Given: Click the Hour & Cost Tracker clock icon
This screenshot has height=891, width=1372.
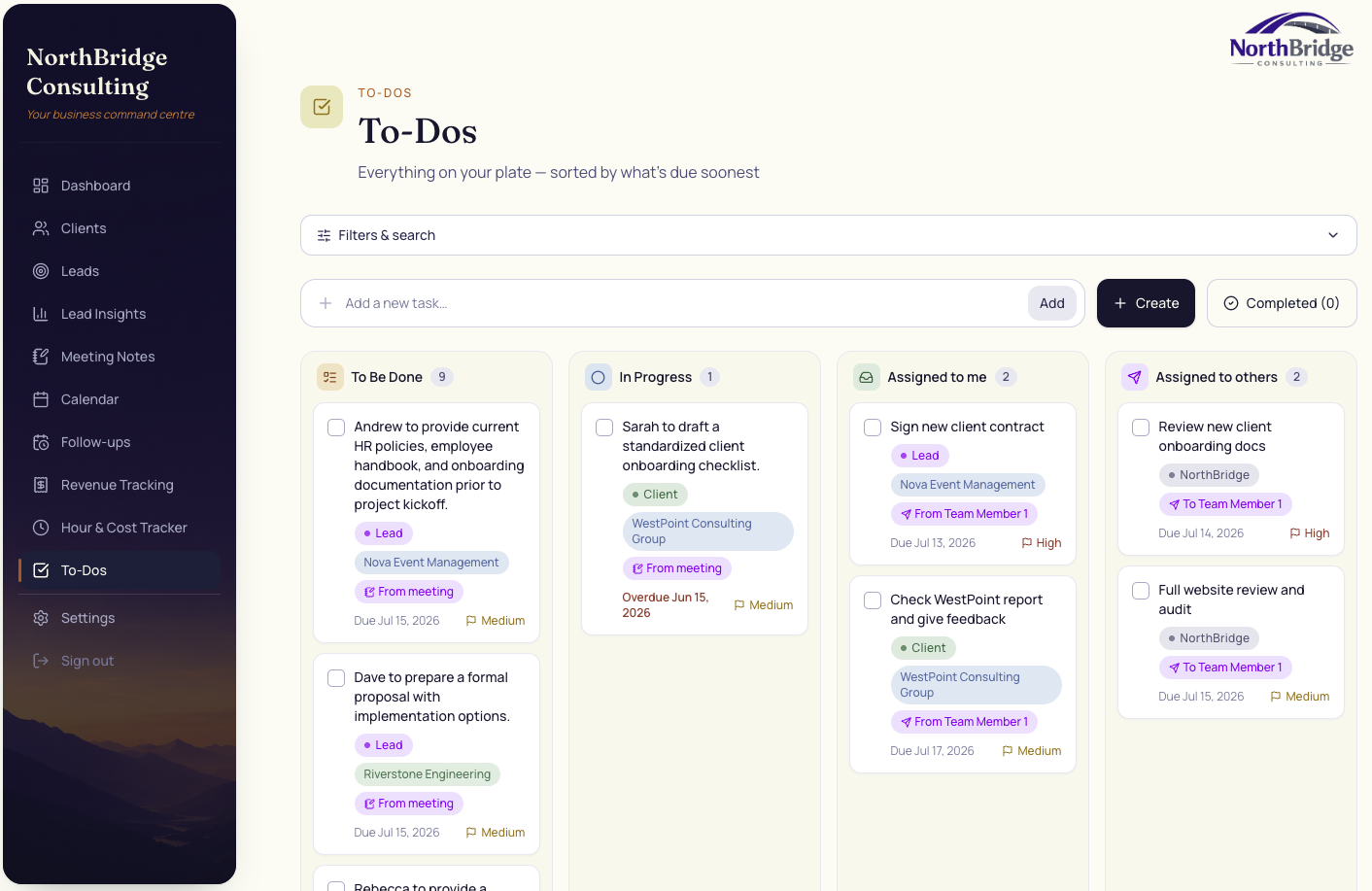Looking at the screenshot, I should pyautogui.click(x=41, y=528).
